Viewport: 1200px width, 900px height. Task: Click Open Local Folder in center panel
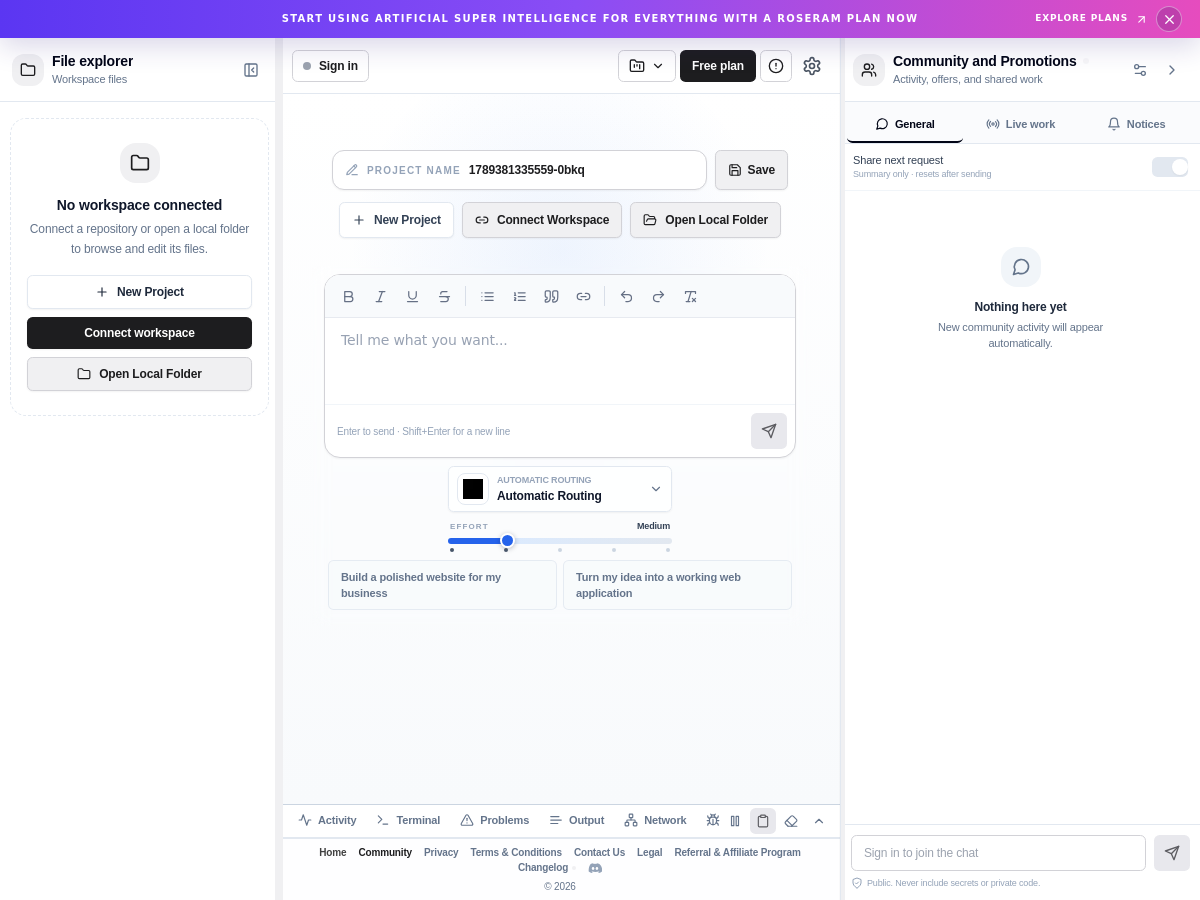tap(705, 220)
